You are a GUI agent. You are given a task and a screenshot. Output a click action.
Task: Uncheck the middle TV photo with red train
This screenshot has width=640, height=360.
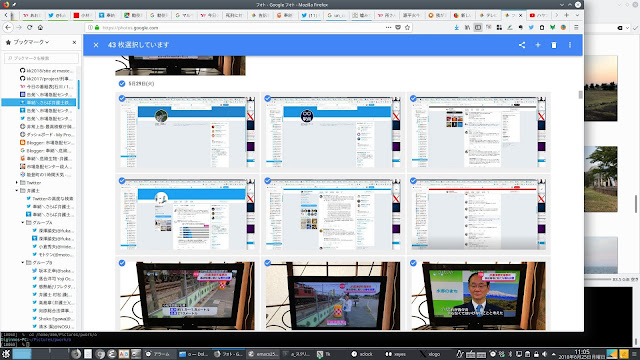pos(268,263)
